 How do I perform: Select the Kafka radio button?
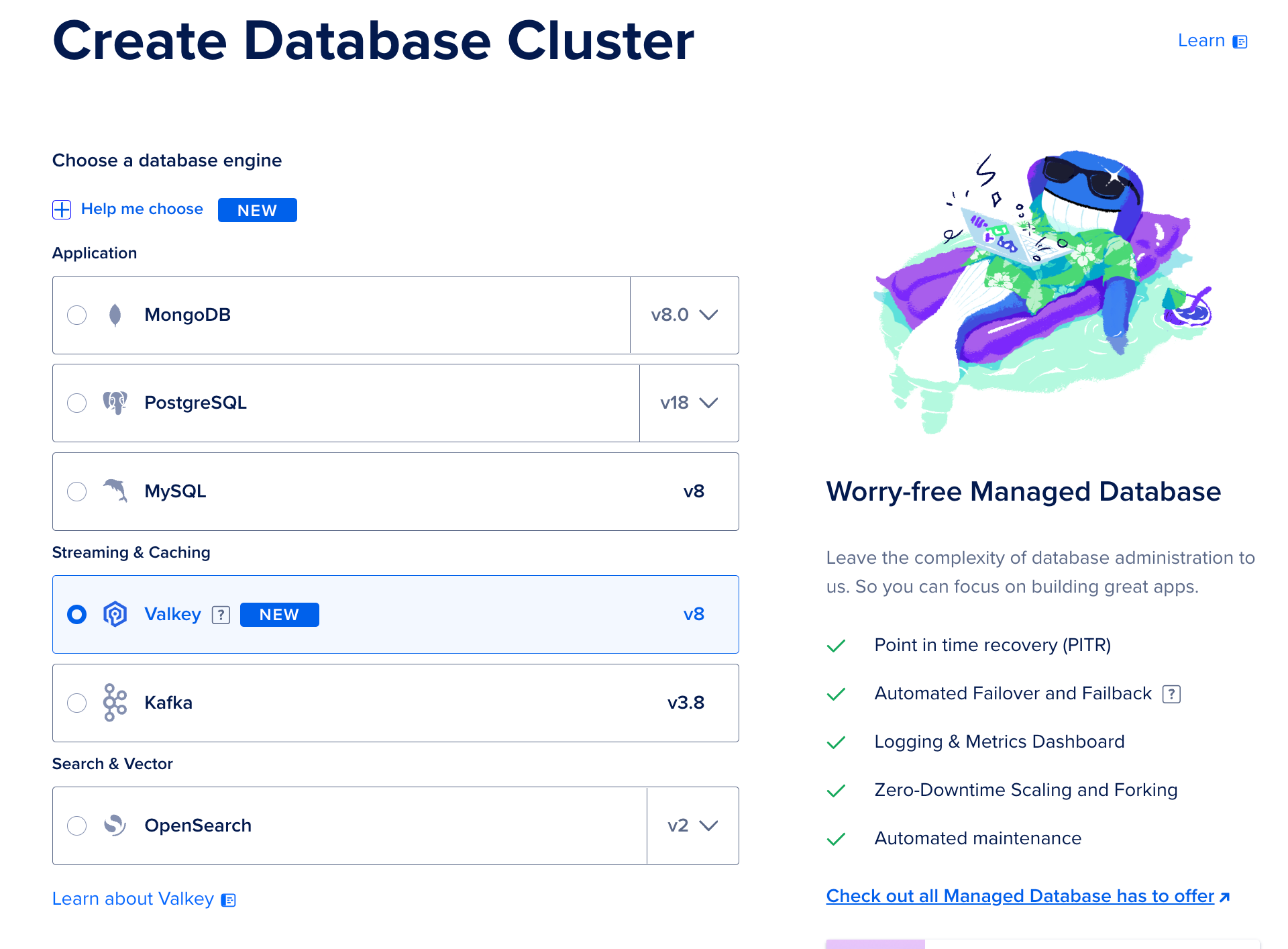pos(76,703)
